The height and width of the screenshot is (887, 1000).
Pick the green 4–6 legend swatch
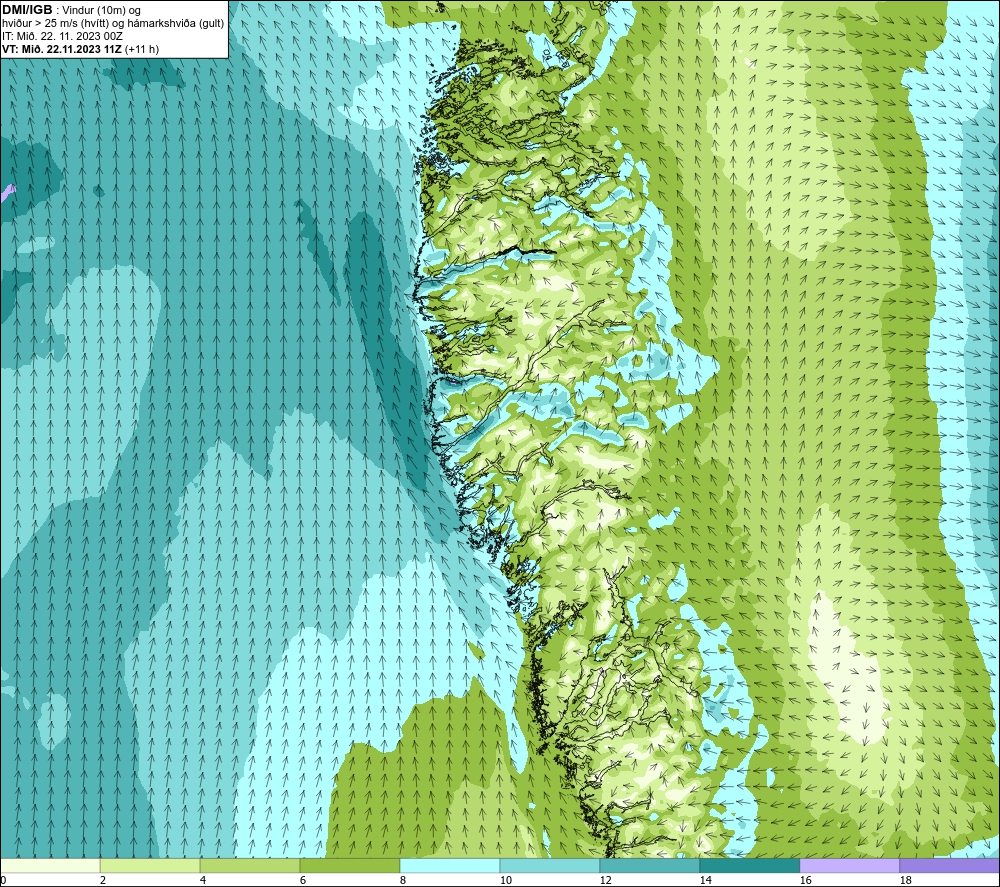point(250,865)
